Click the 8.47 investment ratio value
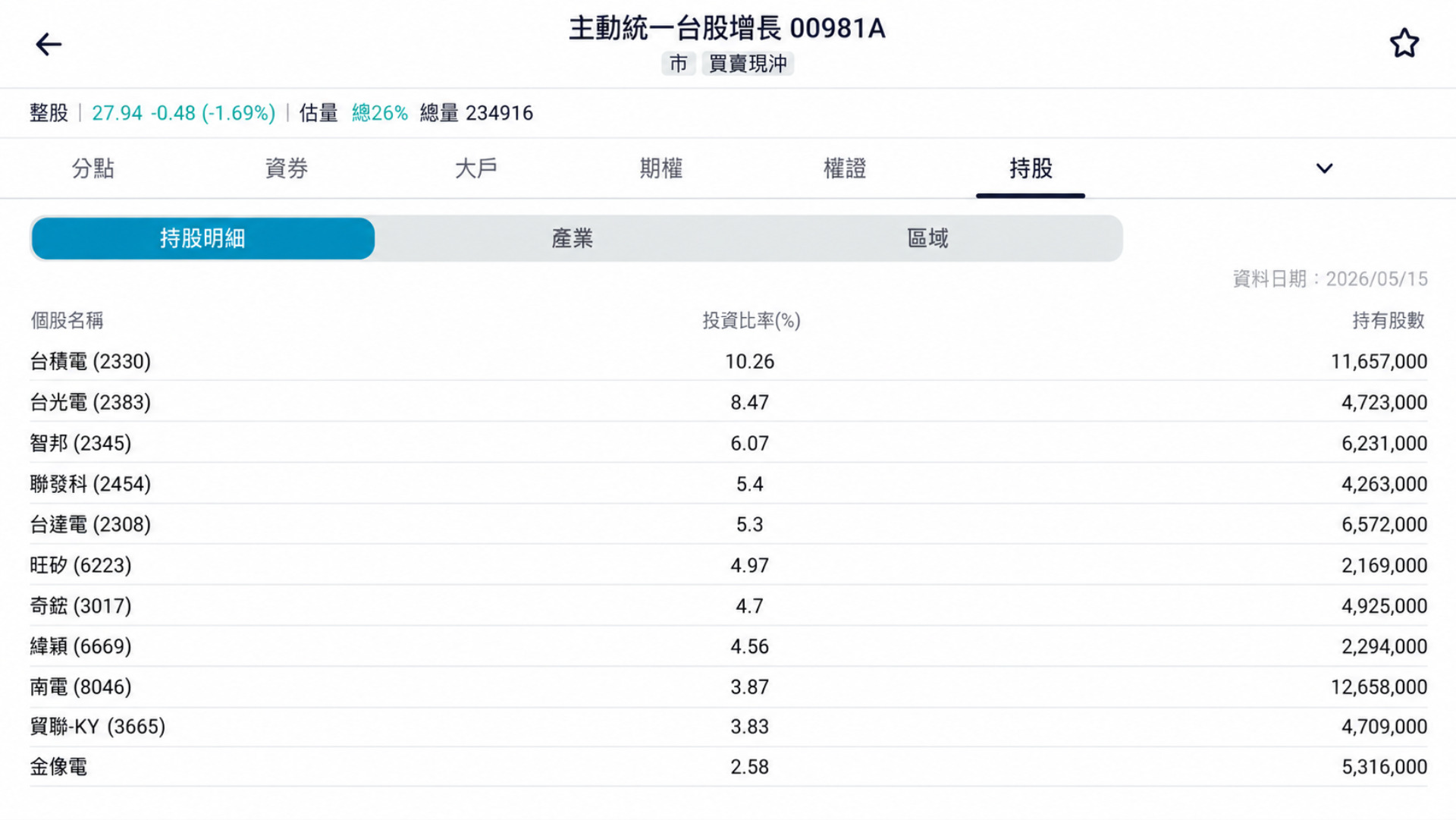 750,403
